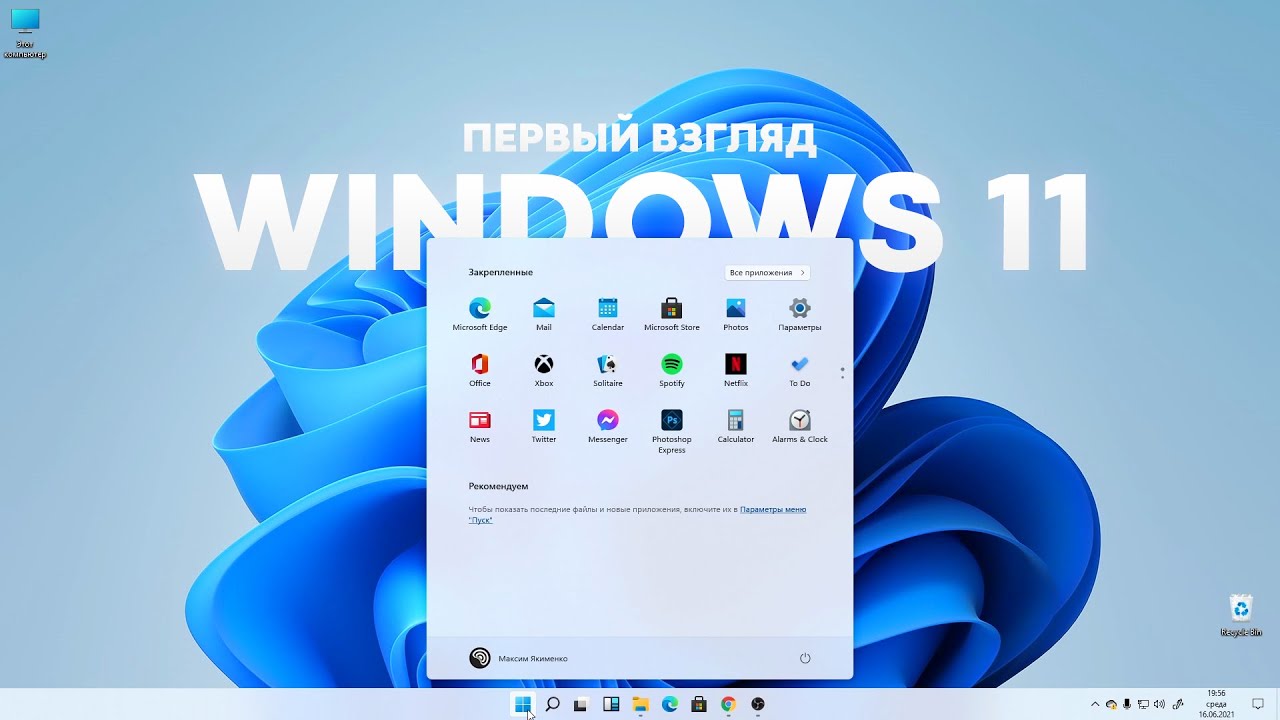
Task: Click the Start button on taskbar
Action: click(x=522, y=704)
